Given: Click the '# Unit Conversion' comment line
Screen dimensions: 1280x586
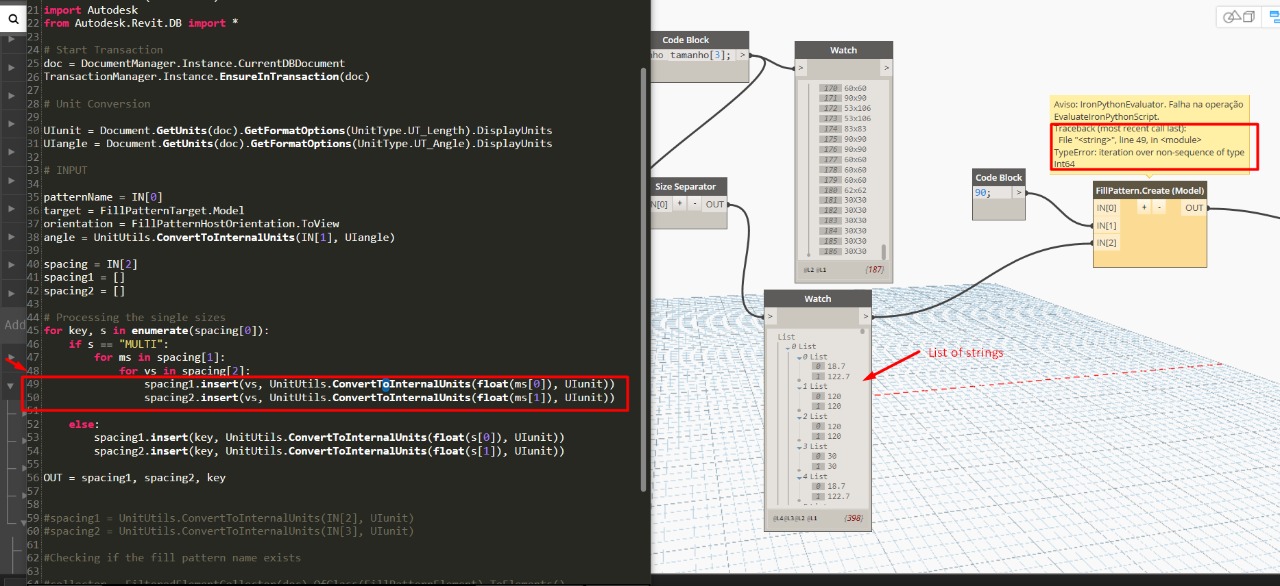Looking at the screenshot, I should point(97,103).
